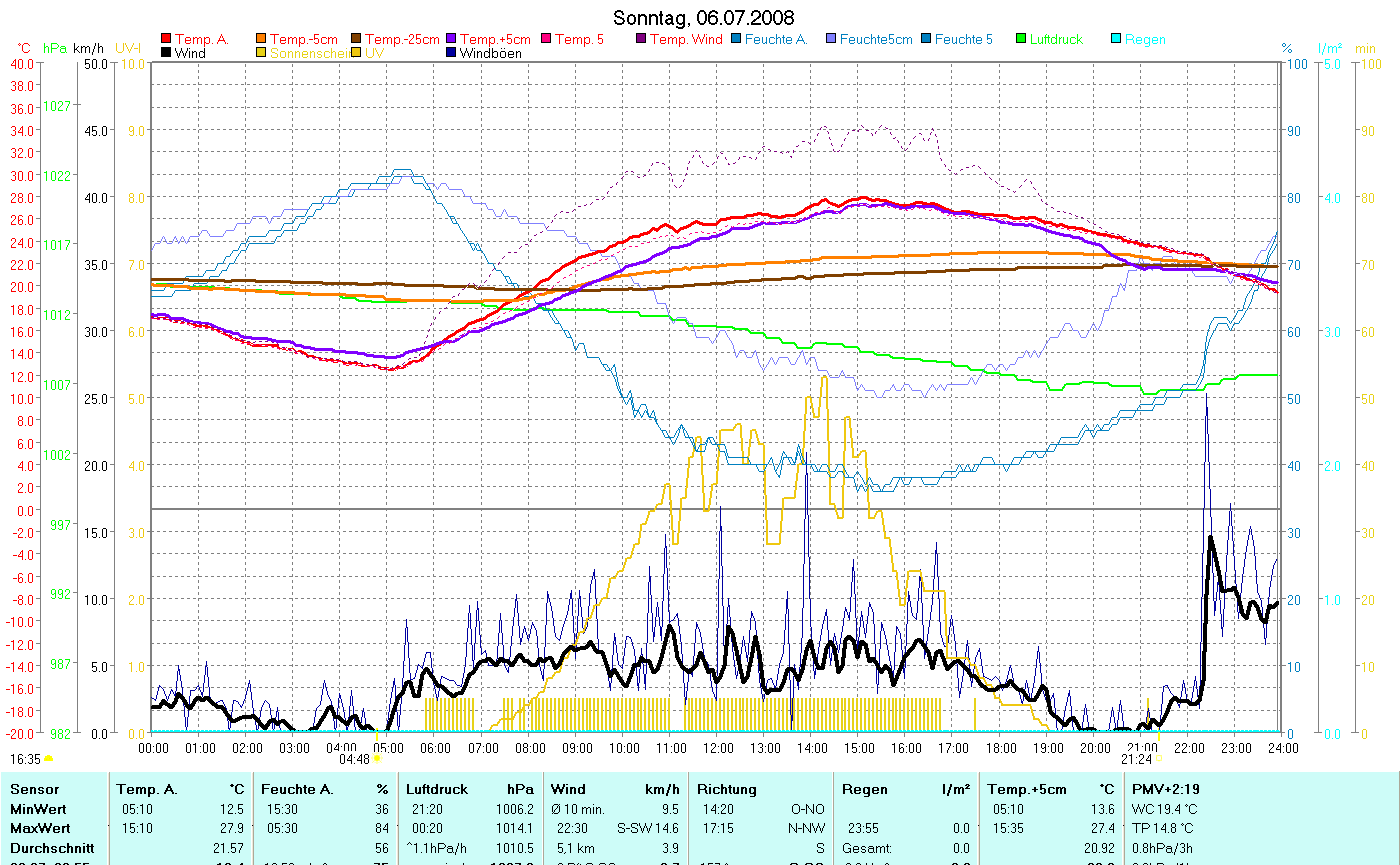Click the yellow sunrise marker at 04:48
Screen dimensions: 1400x865
(376, 759)
